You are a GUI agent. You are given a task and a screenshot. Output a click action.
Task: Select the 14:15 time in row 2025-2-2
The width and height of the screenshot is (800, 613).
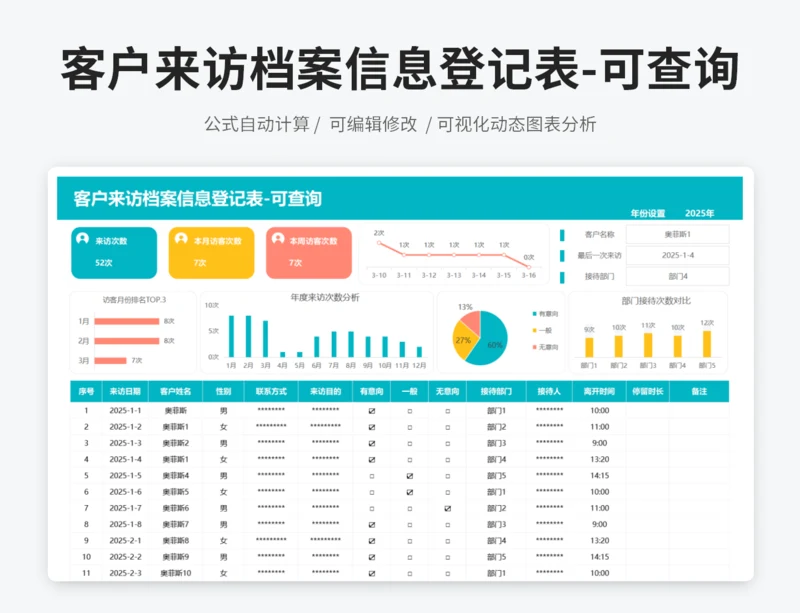click(x=599, y=557)
